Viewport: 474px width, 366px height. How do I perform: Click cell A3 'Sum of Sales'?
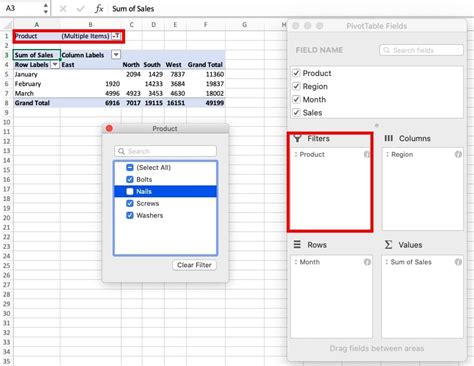[37, 55]
